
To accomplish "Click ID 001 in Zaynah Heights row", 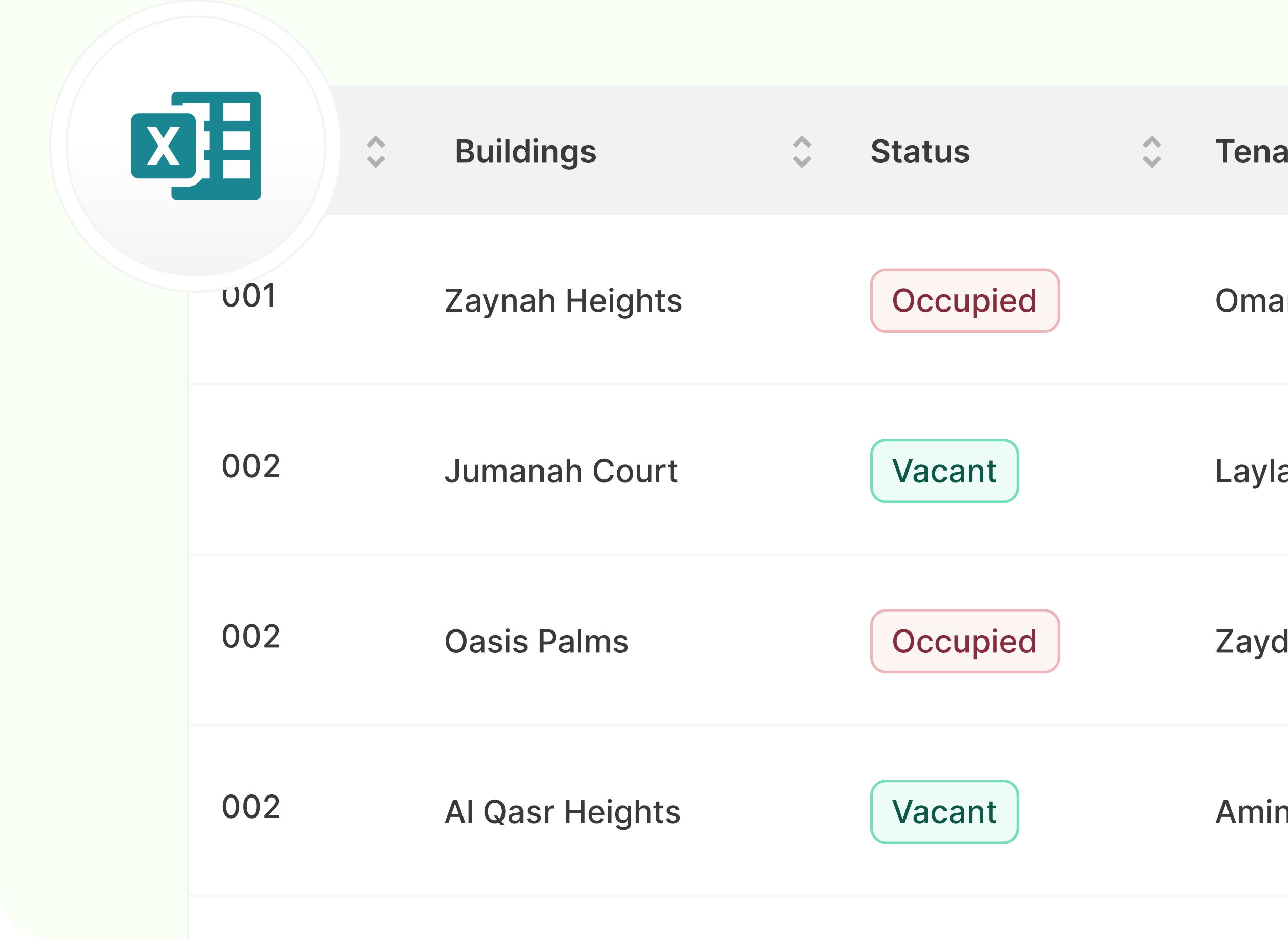I will click(249, 297).
